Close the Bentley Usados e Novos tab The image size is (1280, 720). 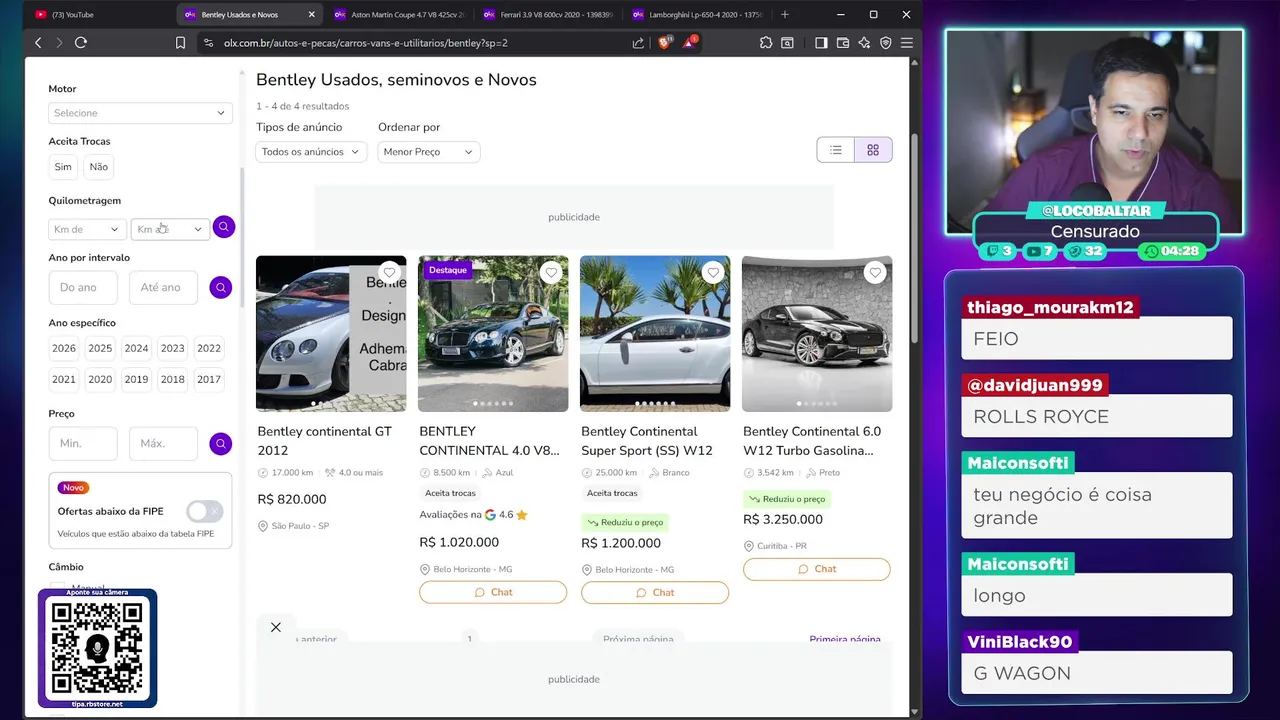(312, 15)
